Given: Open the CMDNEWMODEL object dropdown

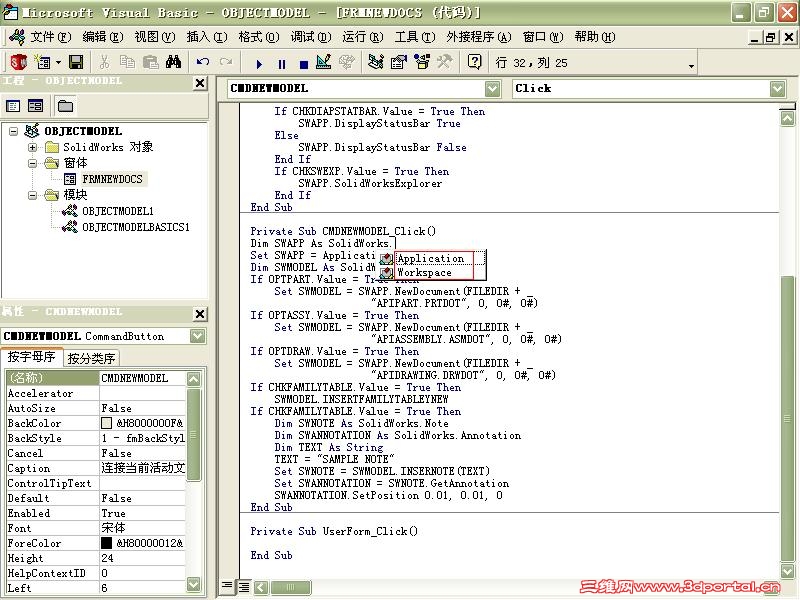Looking at the screenshot, I should point(492,89).
